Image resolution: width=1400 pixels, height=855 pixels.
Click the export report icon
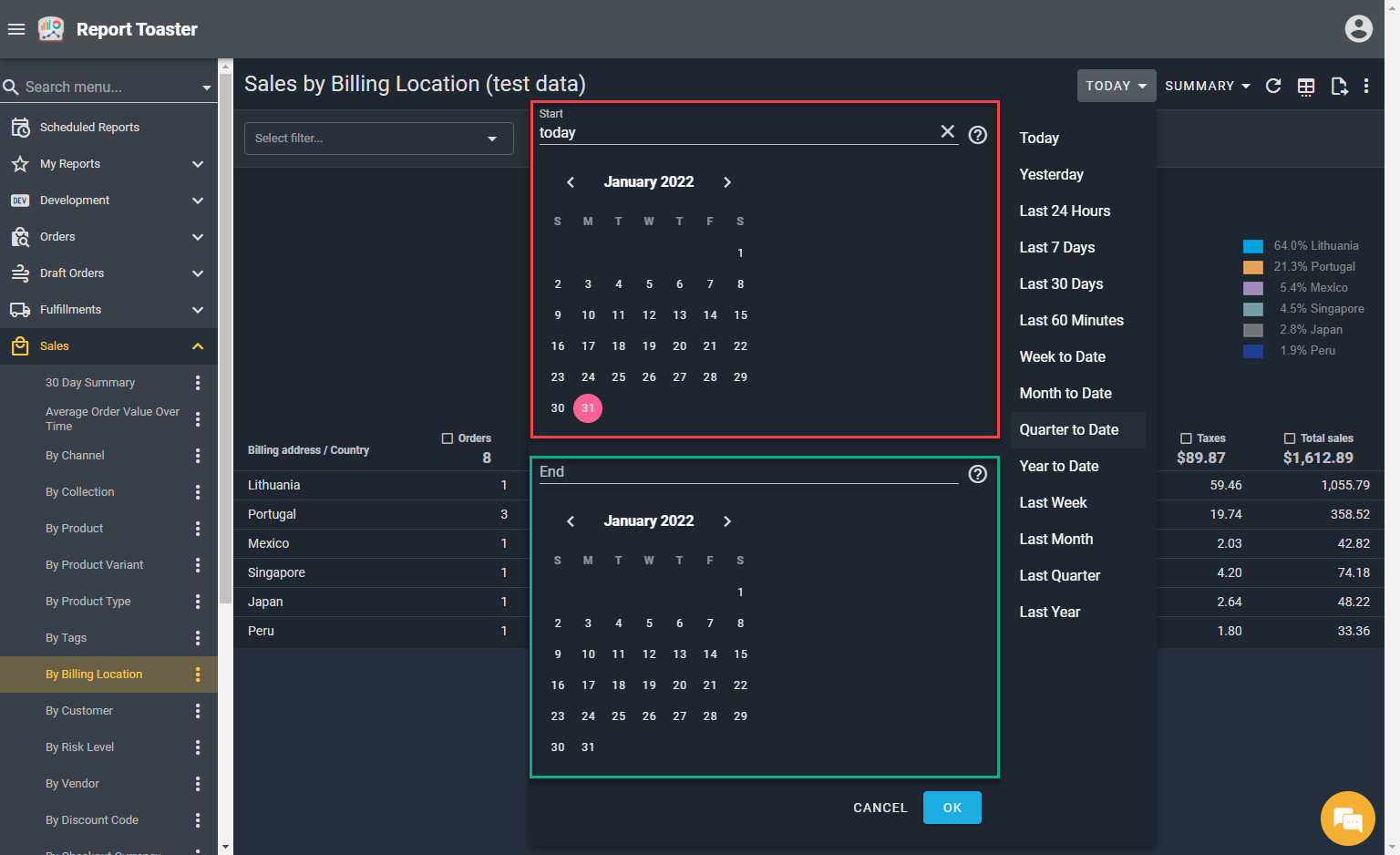[x=1338, y=86]
